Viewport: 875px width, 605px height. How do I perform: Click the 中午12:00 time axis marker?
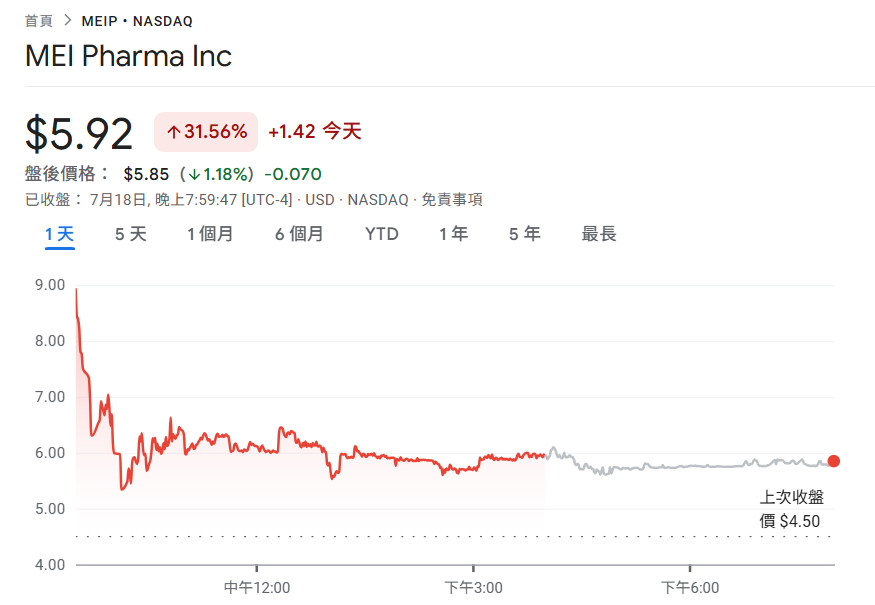tap(257, 588)
